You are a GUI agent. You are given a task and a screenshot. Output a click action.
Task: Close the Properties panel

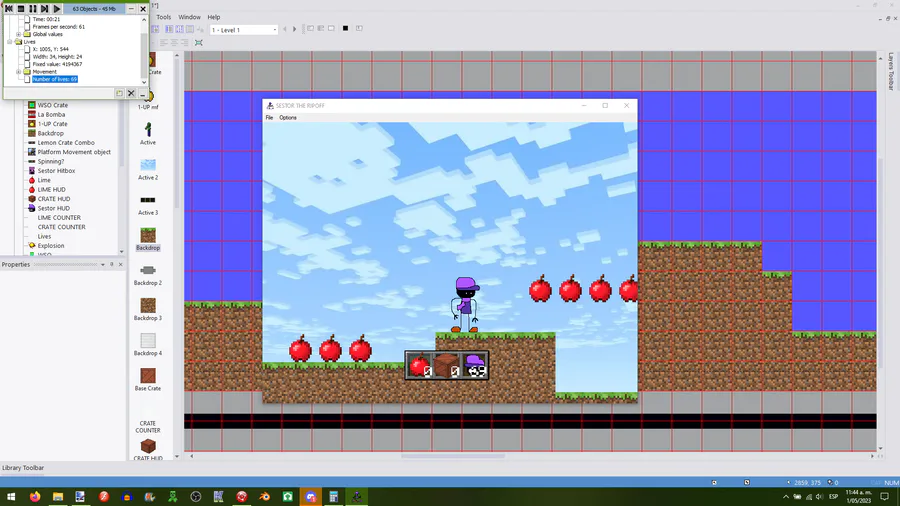121,264
